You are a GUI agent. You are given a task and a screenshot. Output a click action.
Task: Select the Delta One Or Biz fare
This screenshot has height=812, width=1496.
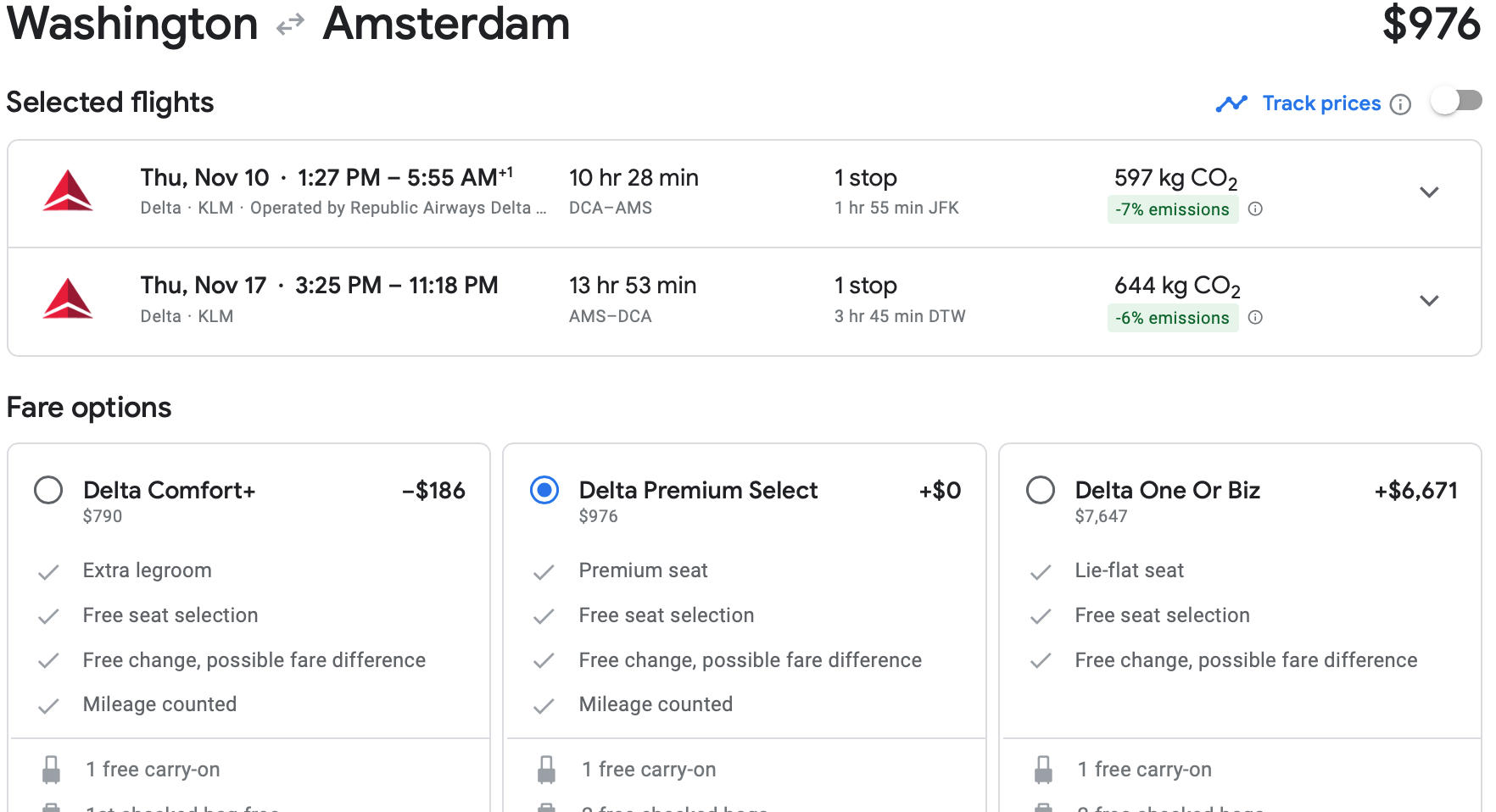(1040, 490)
